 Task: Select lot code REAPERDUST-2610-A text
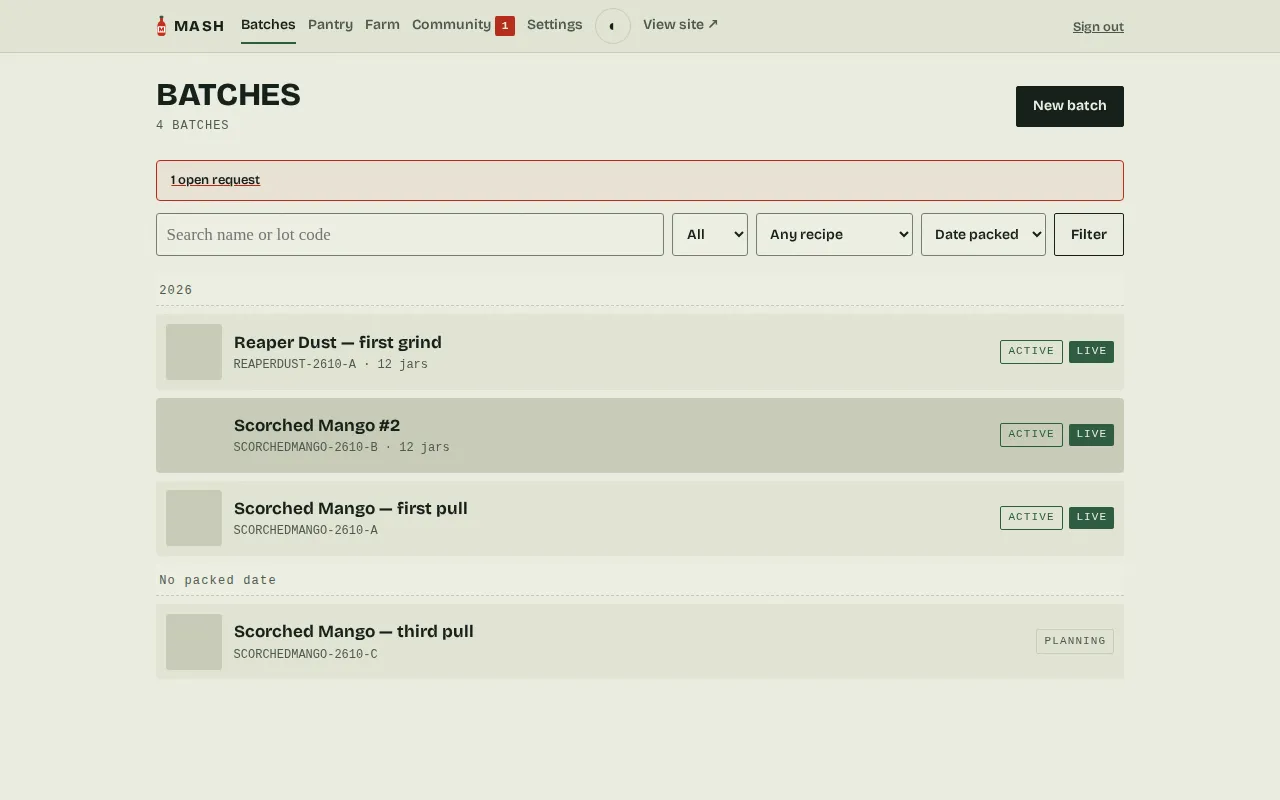(295, 365)
